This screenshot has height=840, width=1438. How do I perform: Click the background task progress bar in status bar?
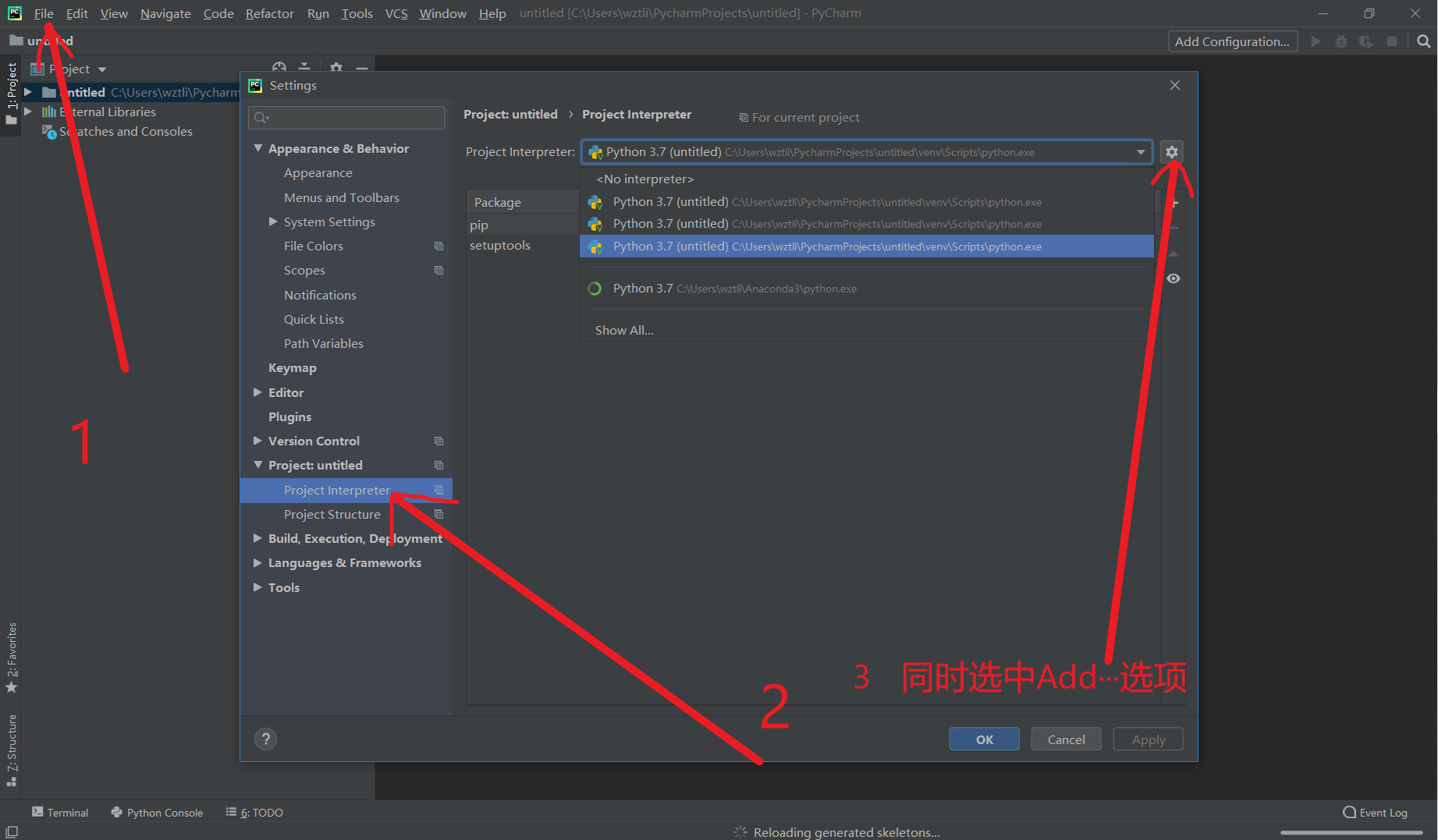(1351, 833)
